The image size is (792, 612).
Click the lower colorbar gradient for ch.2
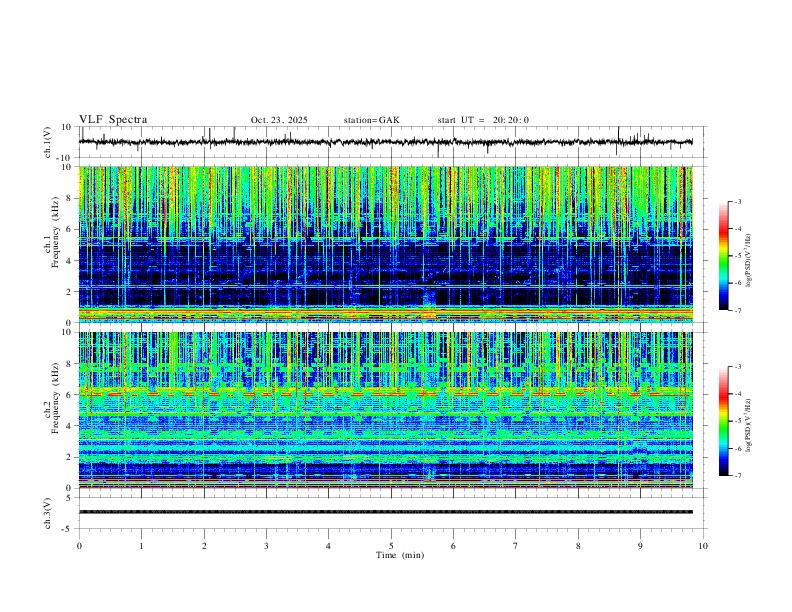coord(723,421)
